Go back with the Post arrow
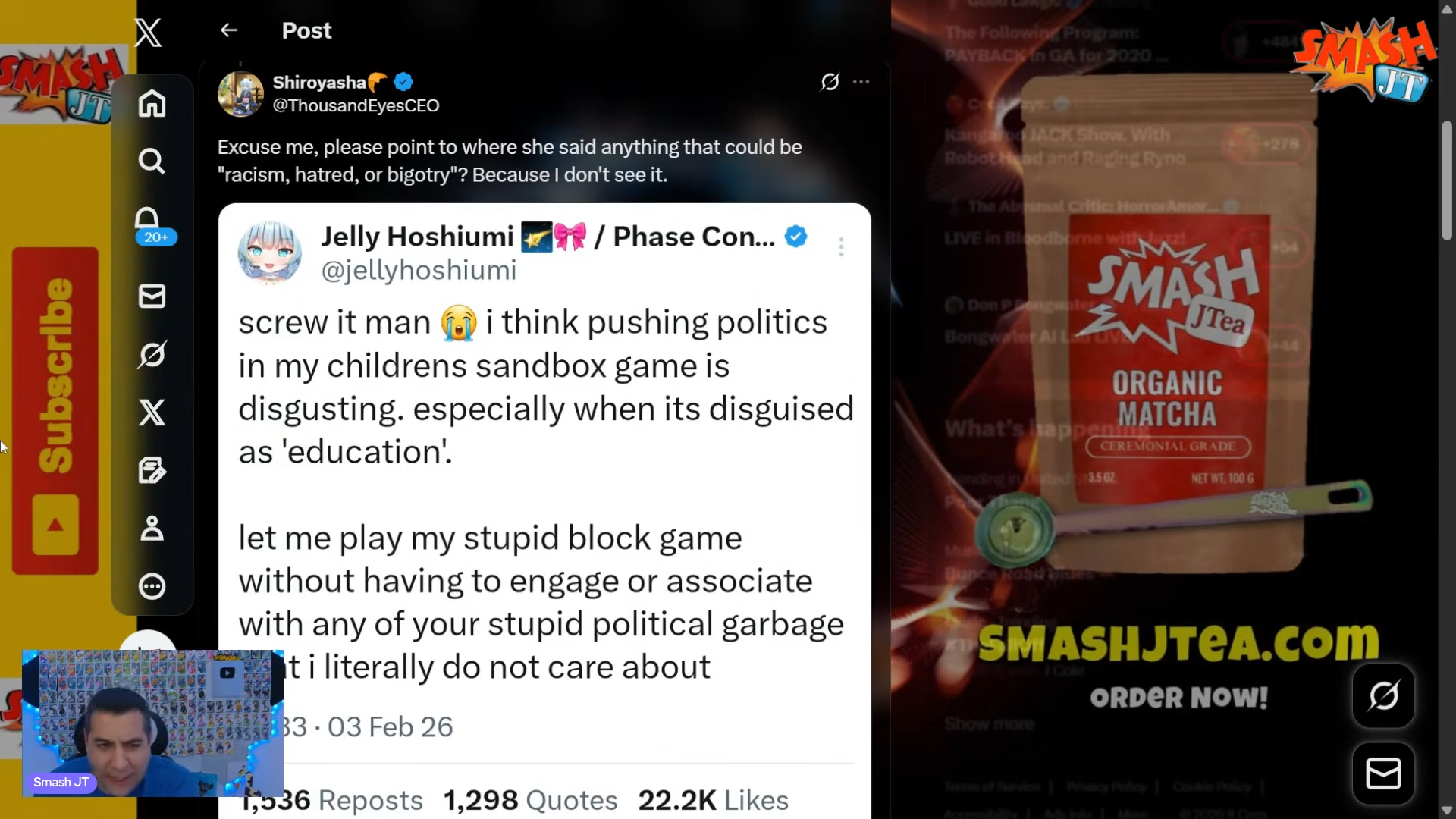This screenshot has width=1456, height=819. coord(228,30)
